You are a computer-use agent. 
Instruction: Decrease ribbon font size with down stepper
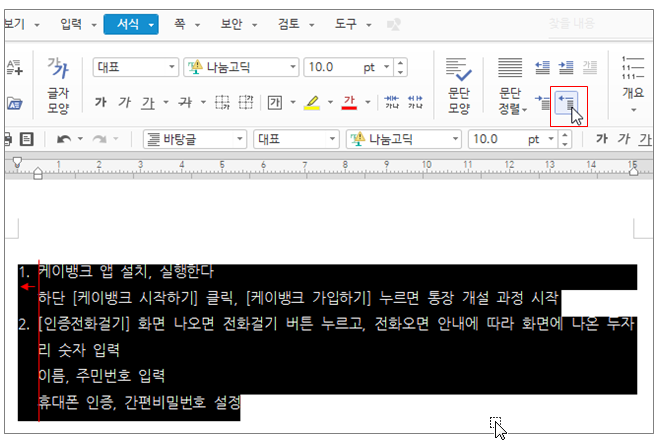point(400,72)
